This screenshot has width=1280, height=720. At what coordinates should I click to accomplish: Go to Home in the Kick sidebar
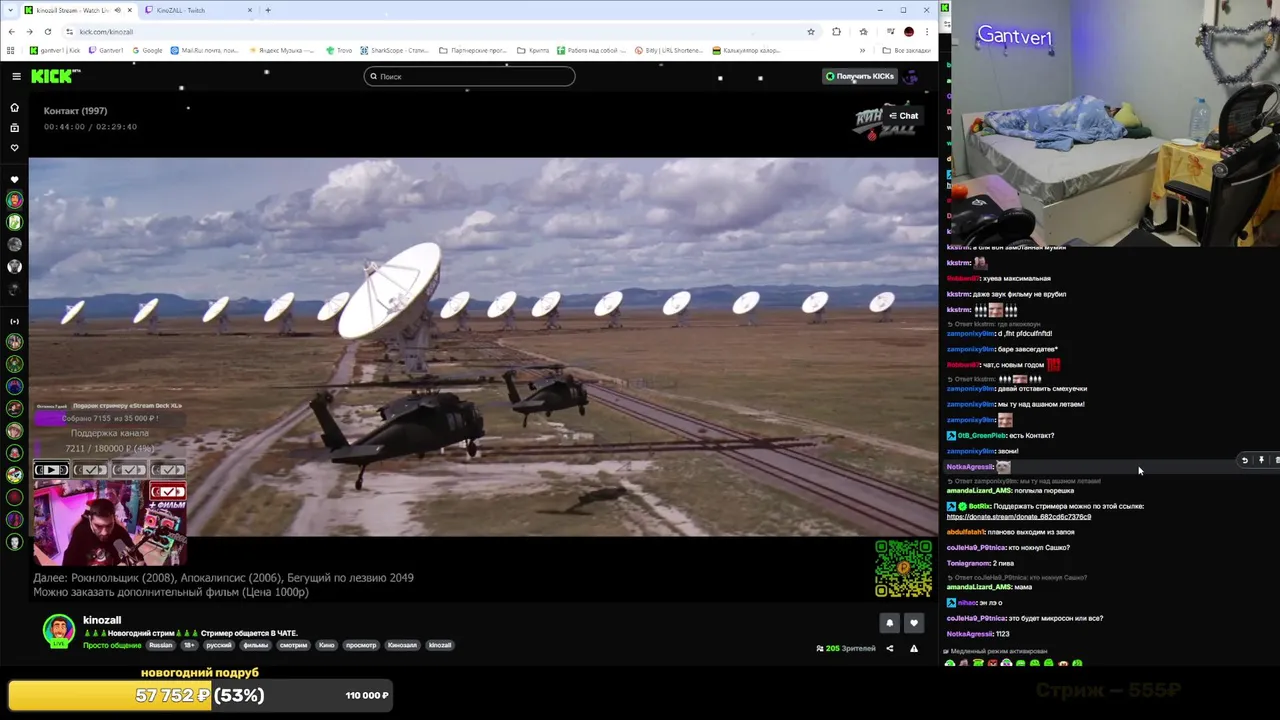point(14,107)
